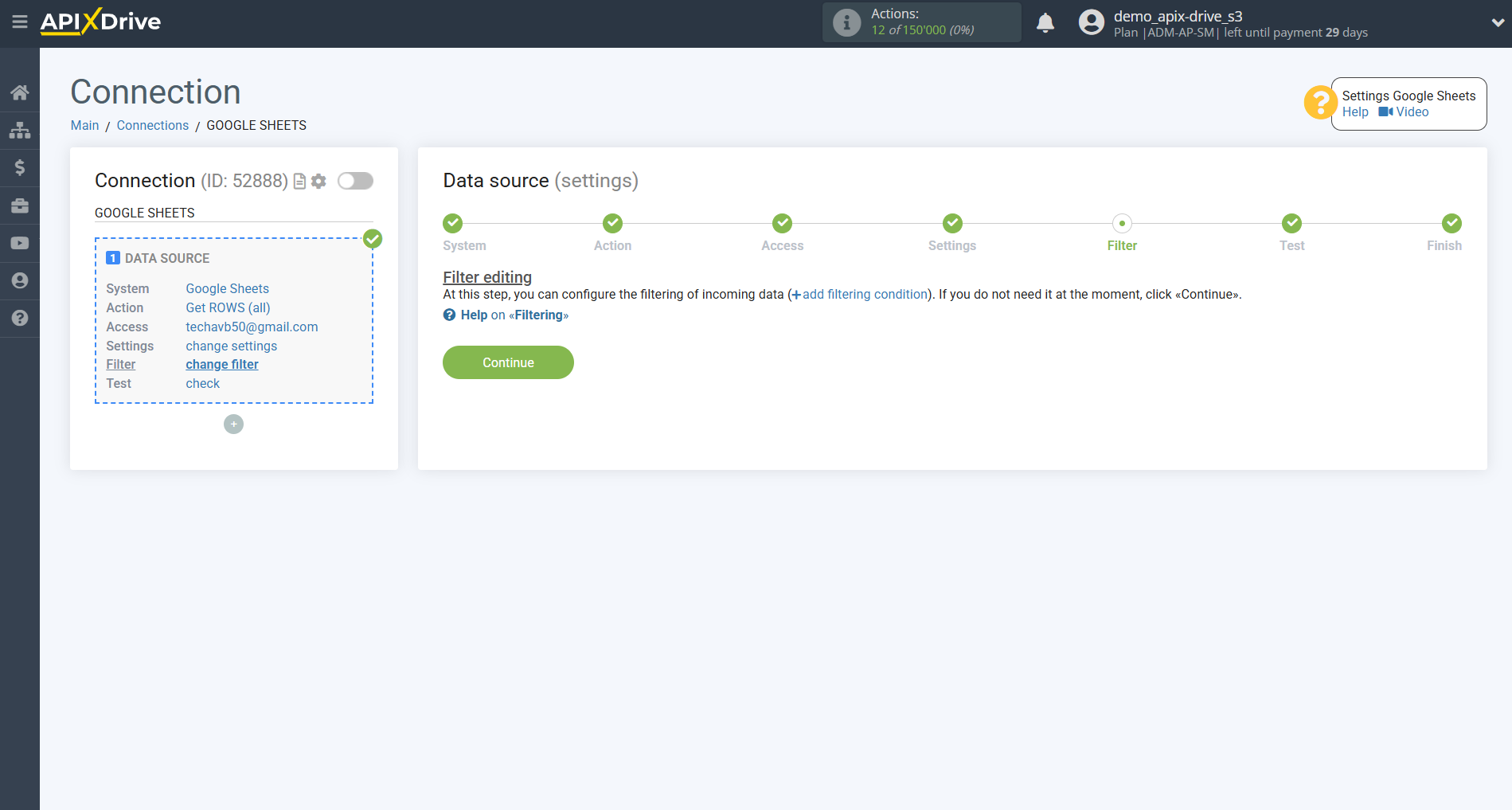Image resolution: width=1512 pixels, height=810 pixels.
Task: Open the notifications bell
Action: pos(1045,23)
